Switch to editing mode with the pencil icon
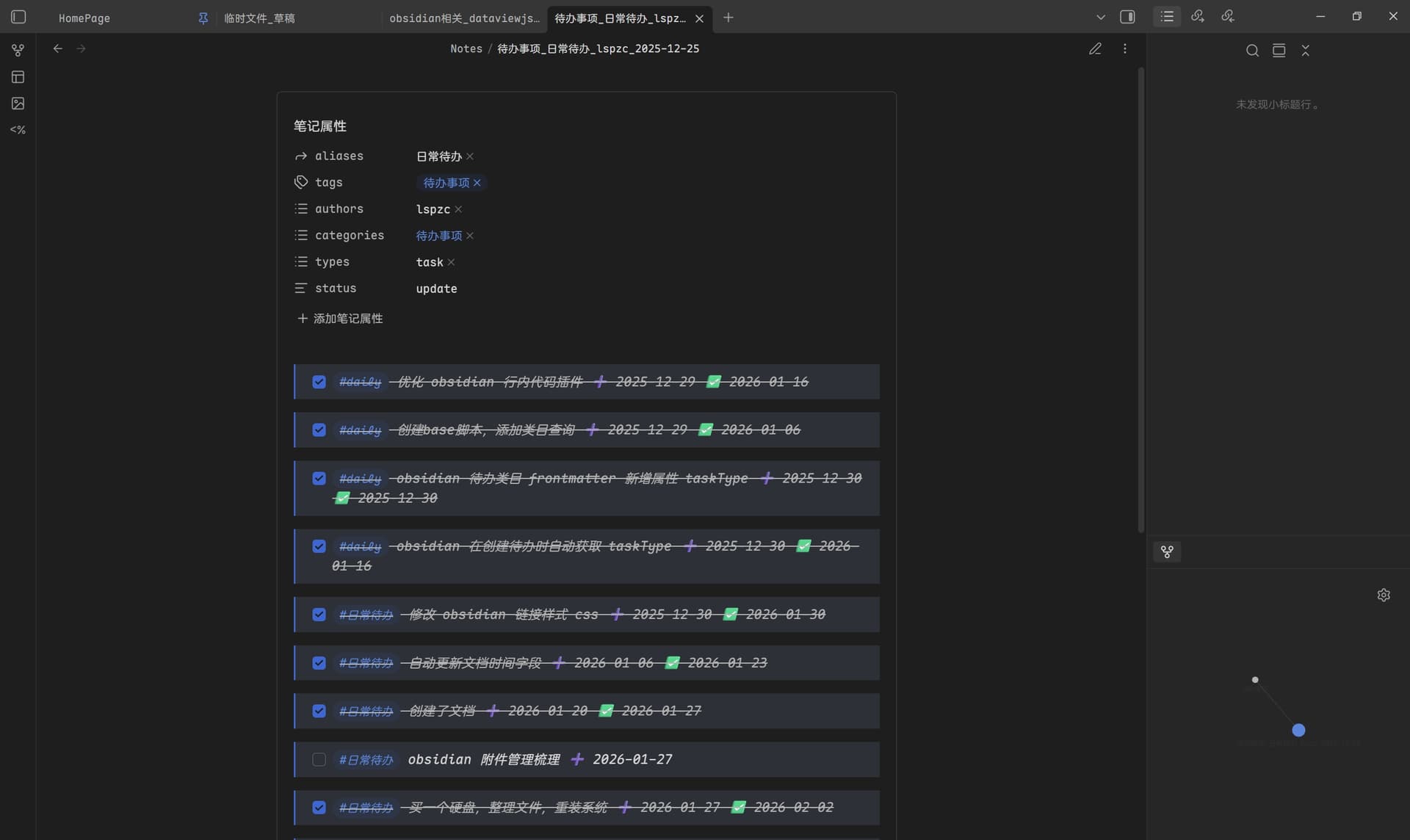Image resolution: width=1410 pixels, height=840 pixels. (1095, 48)
